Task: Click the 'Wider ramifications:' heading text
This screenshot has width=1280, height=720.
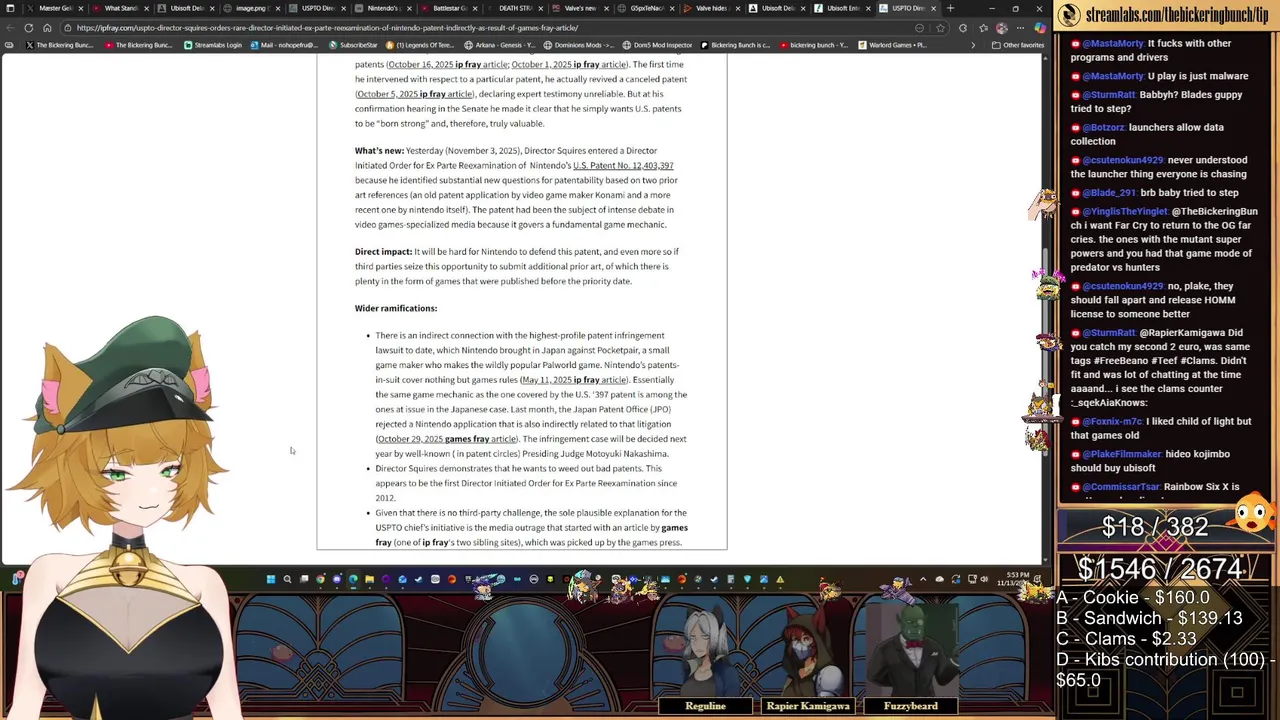Action: 396,308
